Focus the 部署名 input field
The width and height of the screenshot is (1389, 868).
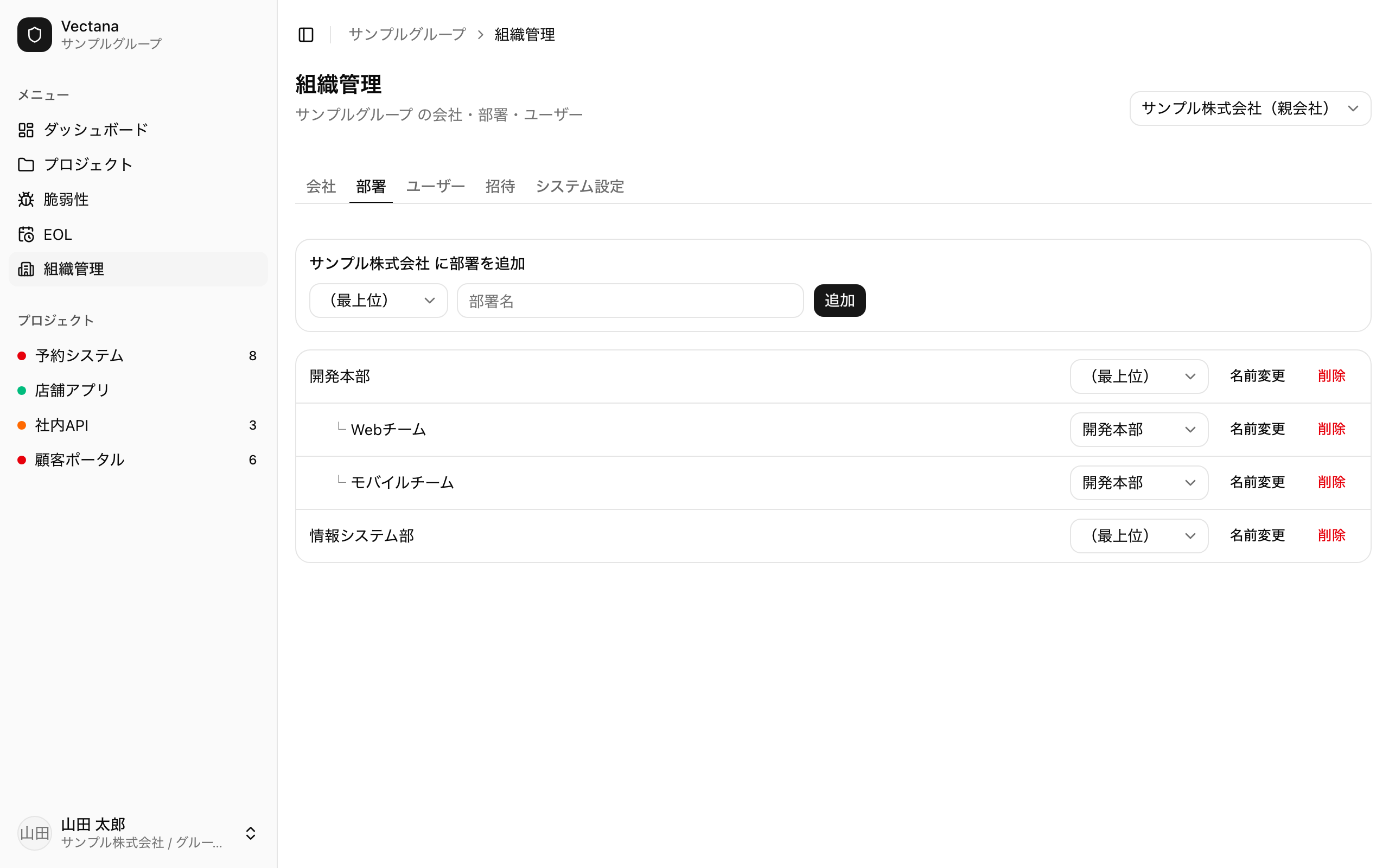630,300
